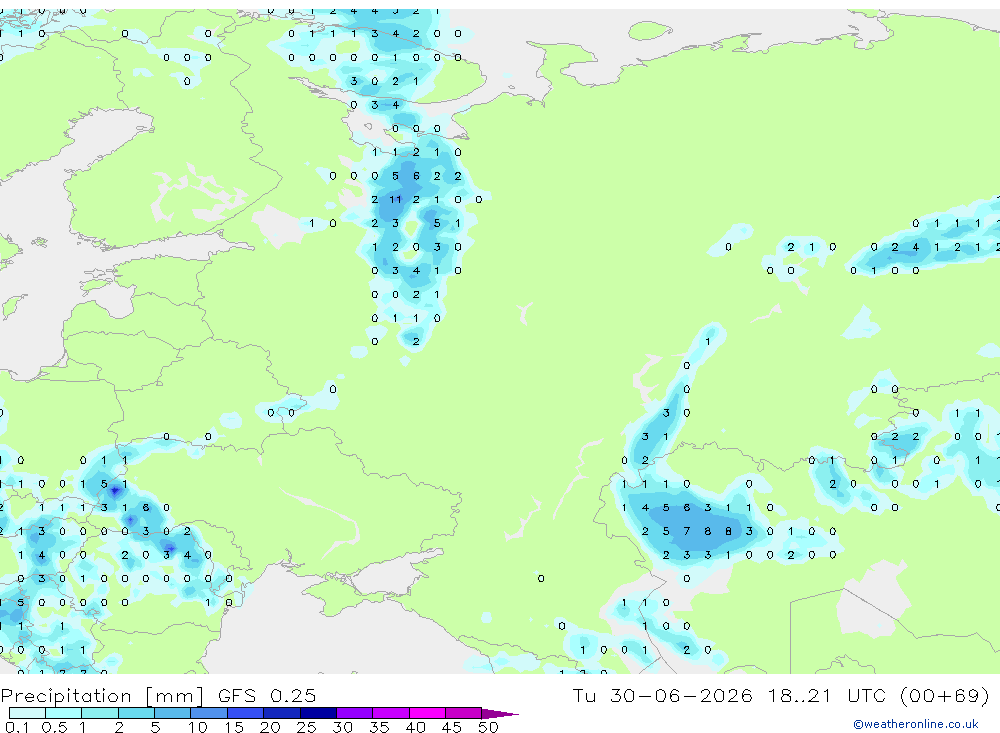Click the legend label '15'

coord(233,727)
